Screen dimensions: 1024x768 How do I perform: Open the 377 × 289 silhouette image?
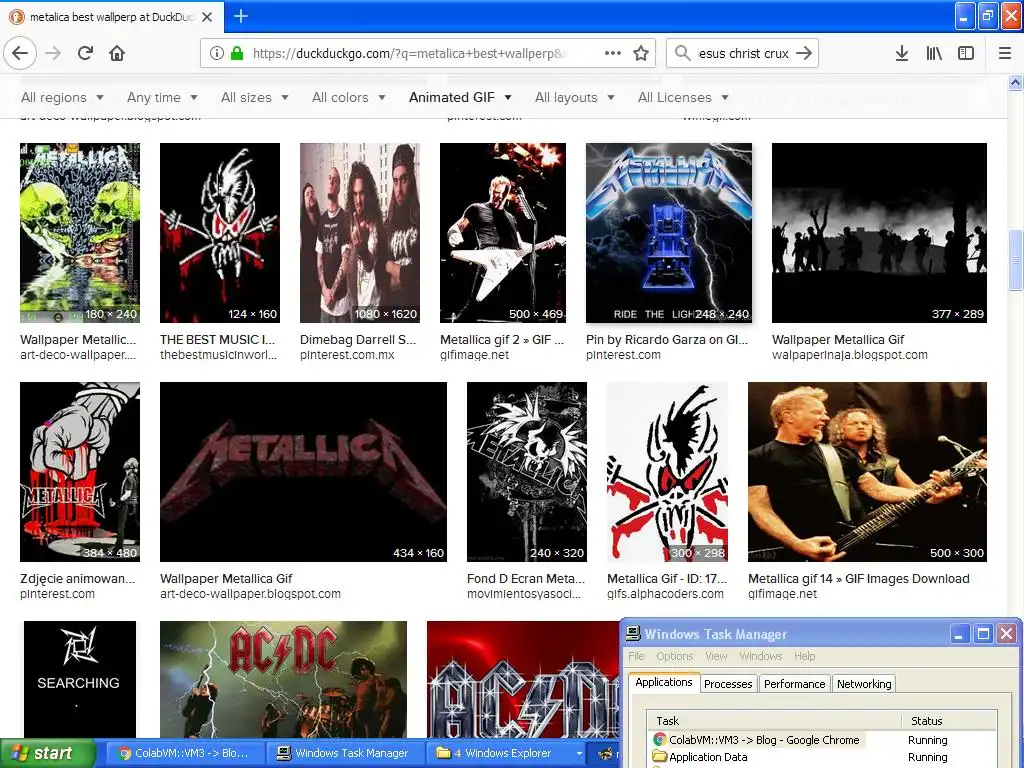pyautogui.click(x=879, y=232)
